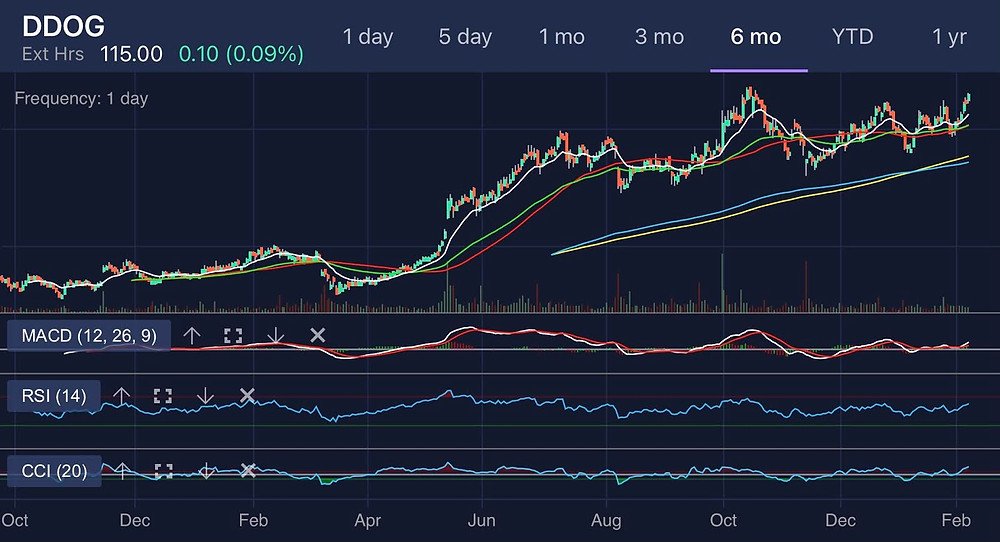Click the Frequency: 1 day label
The height and width of the screenshot is (542, 1000).
pos(81,98)
